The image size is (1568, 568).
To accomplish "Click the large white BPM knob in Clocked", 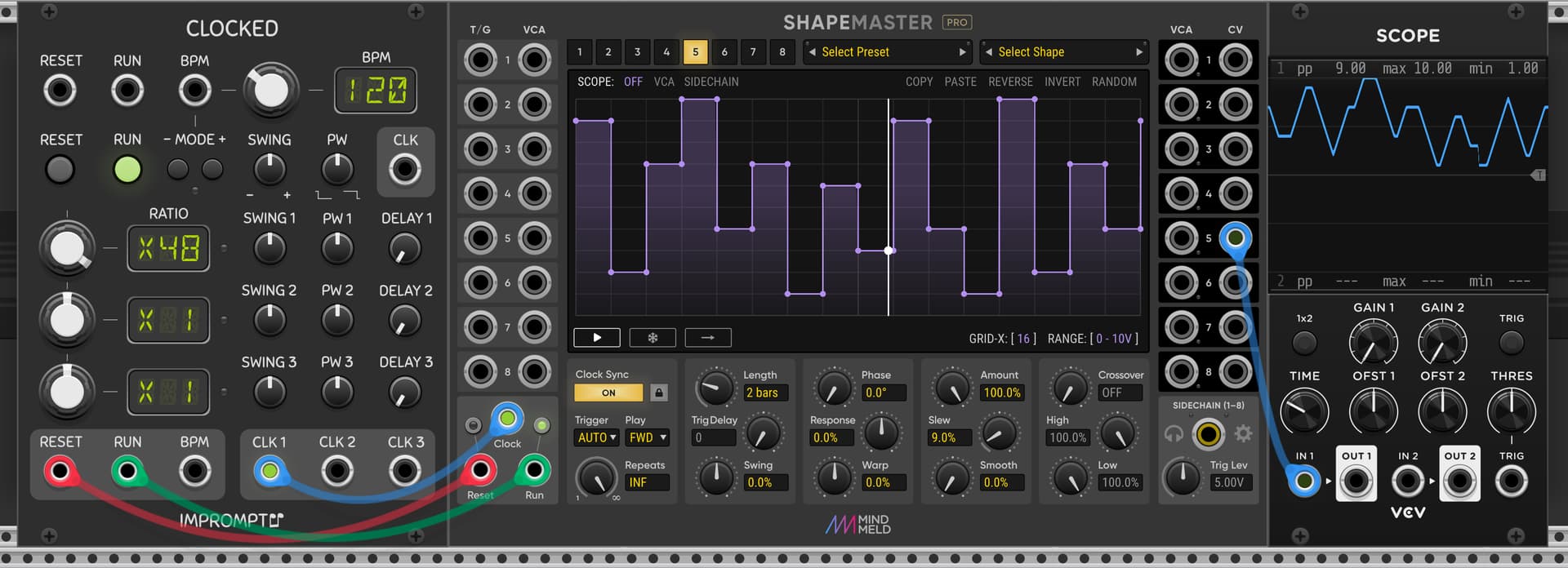I will (271, 90).
